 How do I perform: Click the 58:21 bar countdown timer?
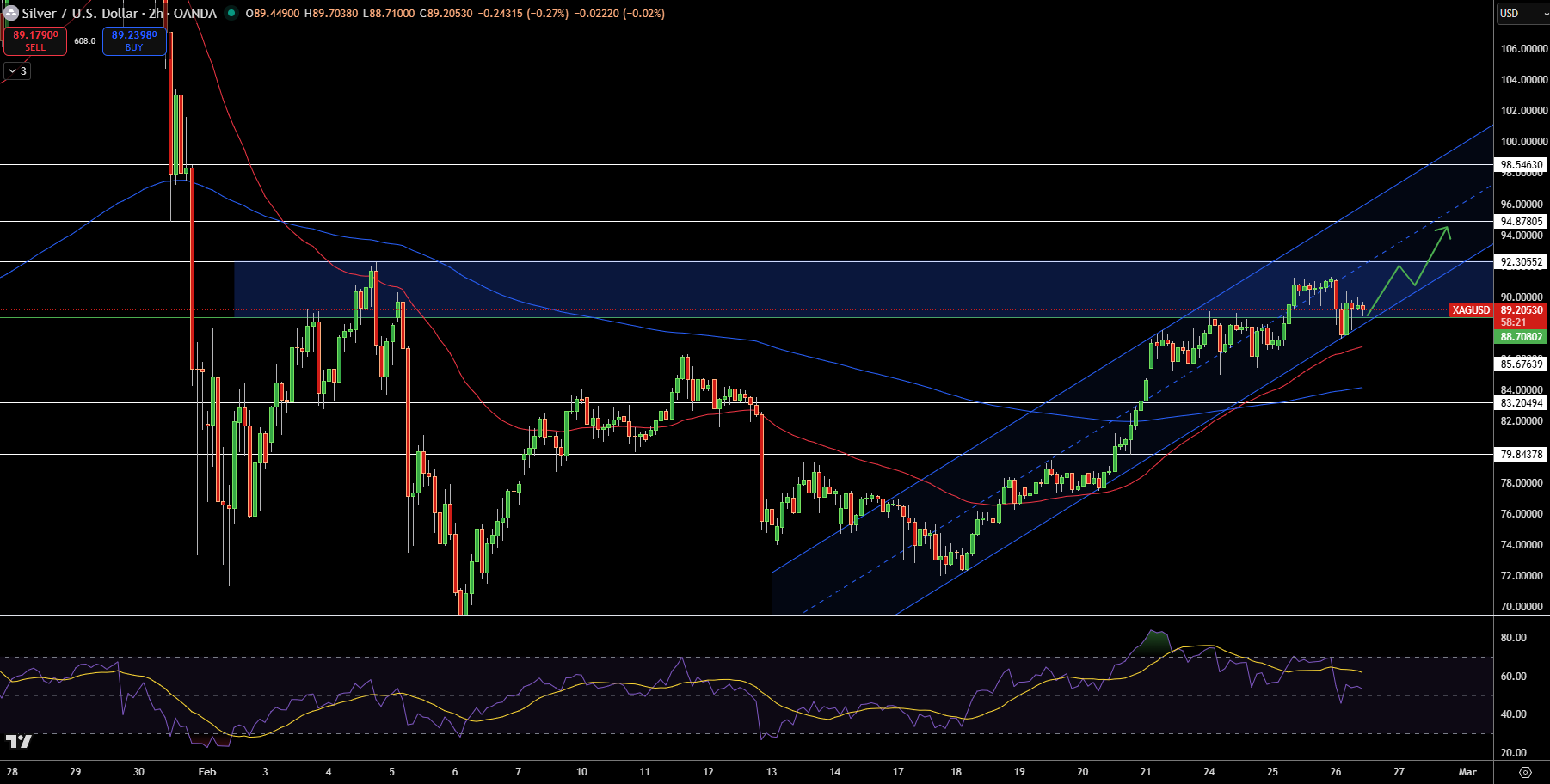(1514, 322)
